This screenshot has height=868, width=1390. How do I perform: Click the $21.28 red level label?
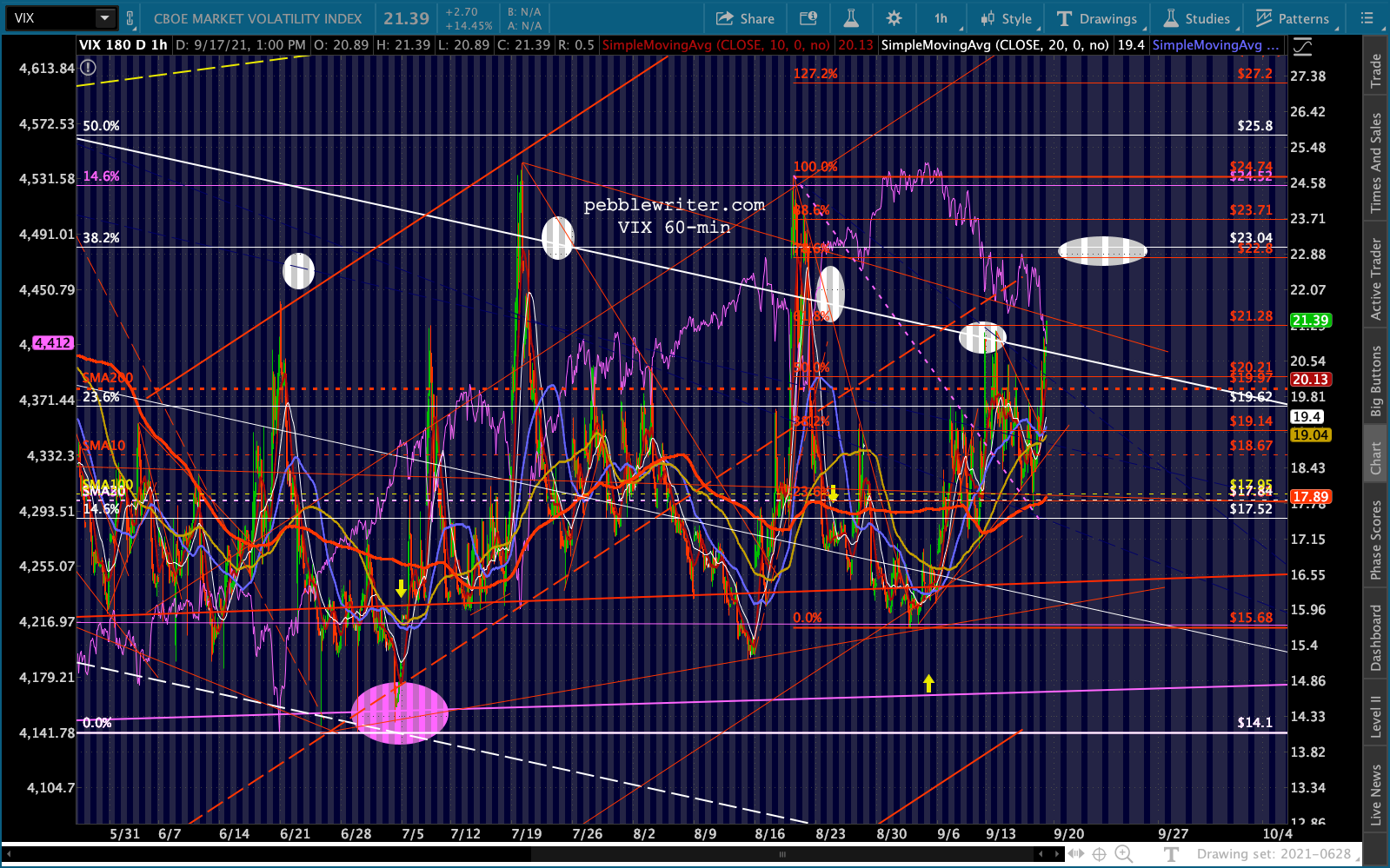pyautogui.click(x=1251, y=316)
